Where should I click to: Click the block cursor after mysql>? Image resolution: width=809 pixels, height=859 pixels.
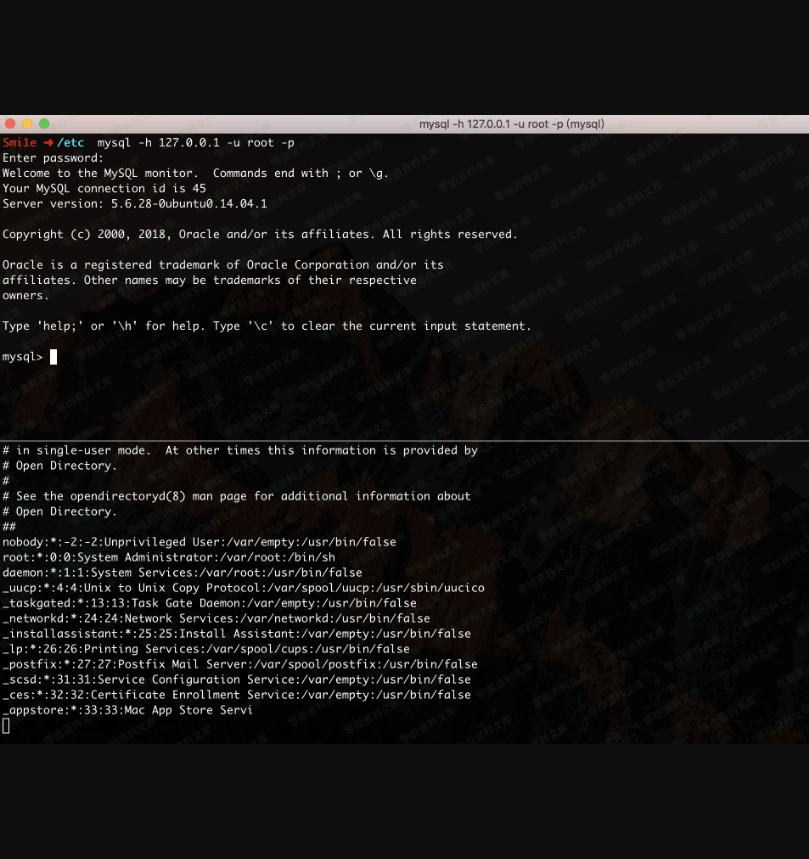click(x=54, y=357)
